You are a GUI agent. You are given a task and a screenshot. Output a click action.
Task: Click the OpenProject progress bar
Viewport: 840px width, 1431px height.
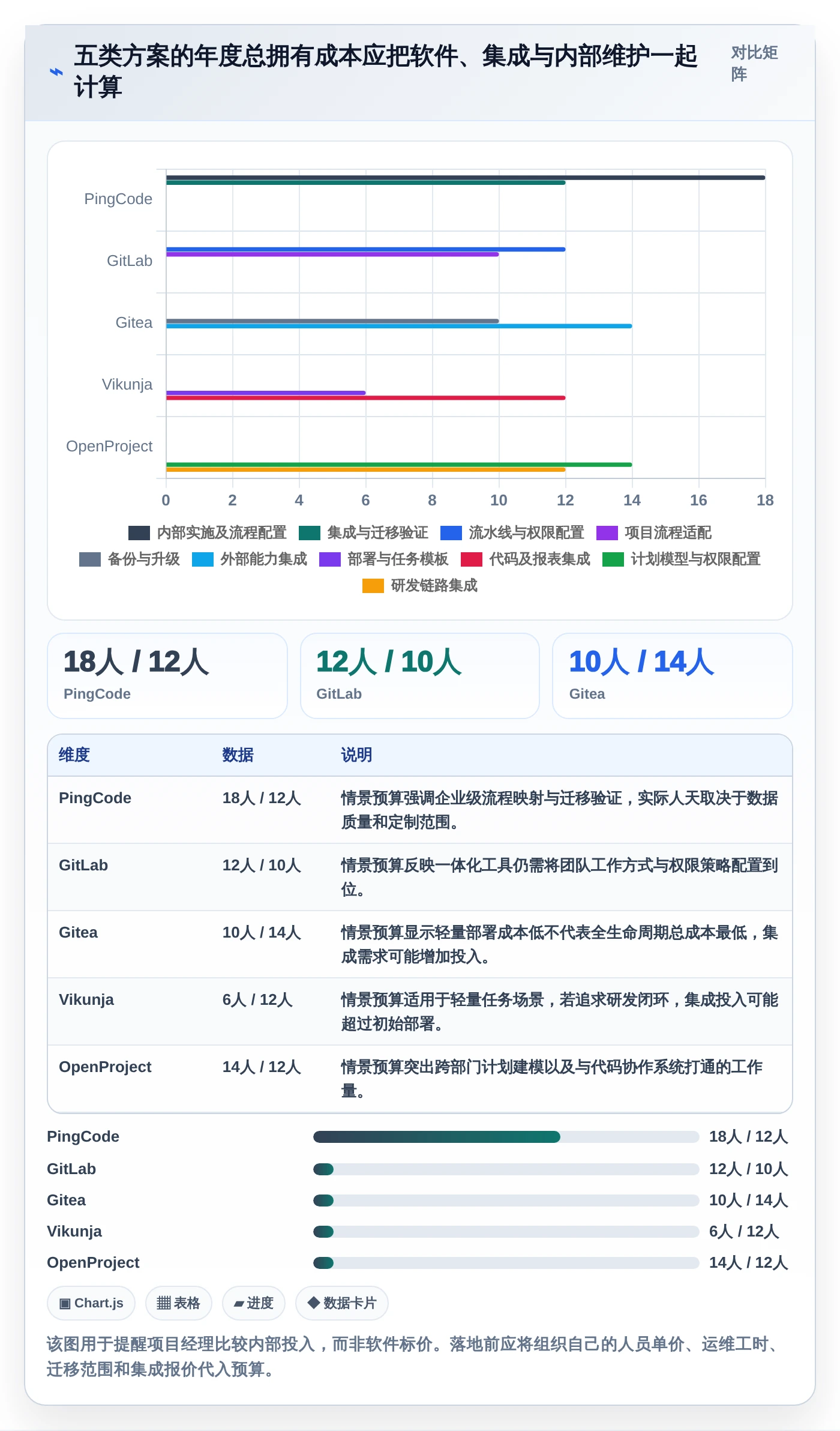pyautogui.click(x=506, y=1263)
